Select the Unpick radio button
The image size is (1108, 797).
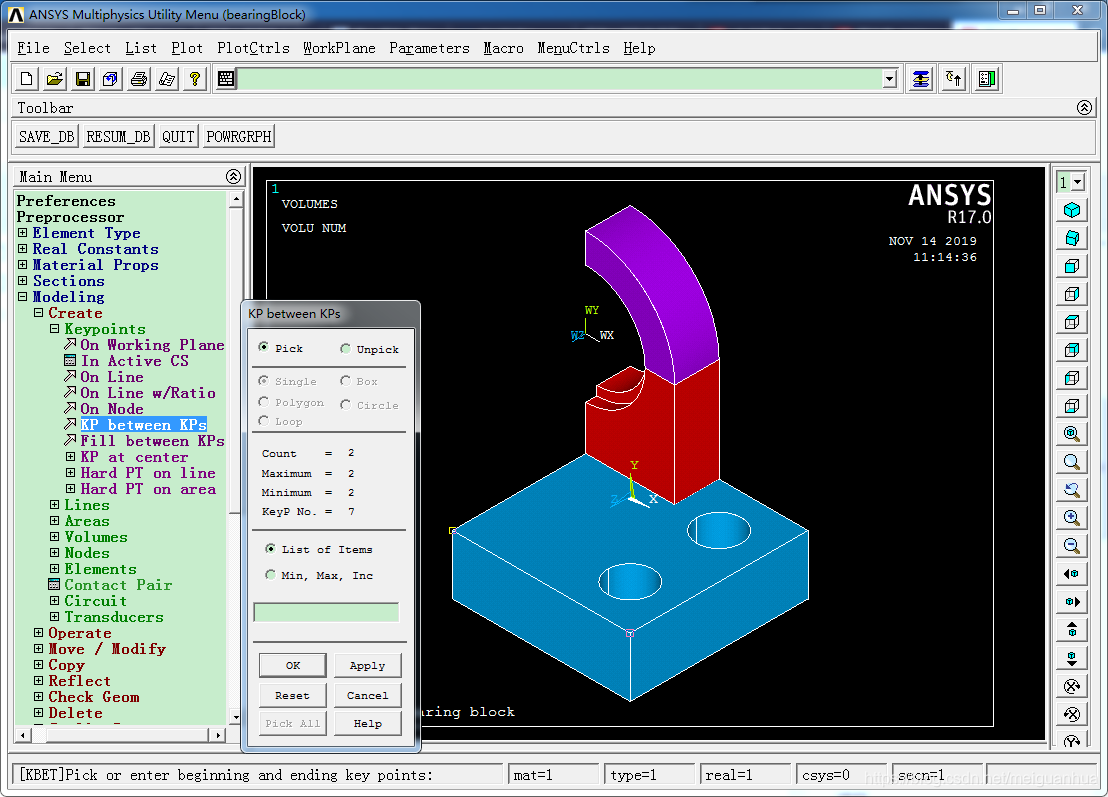346,348
